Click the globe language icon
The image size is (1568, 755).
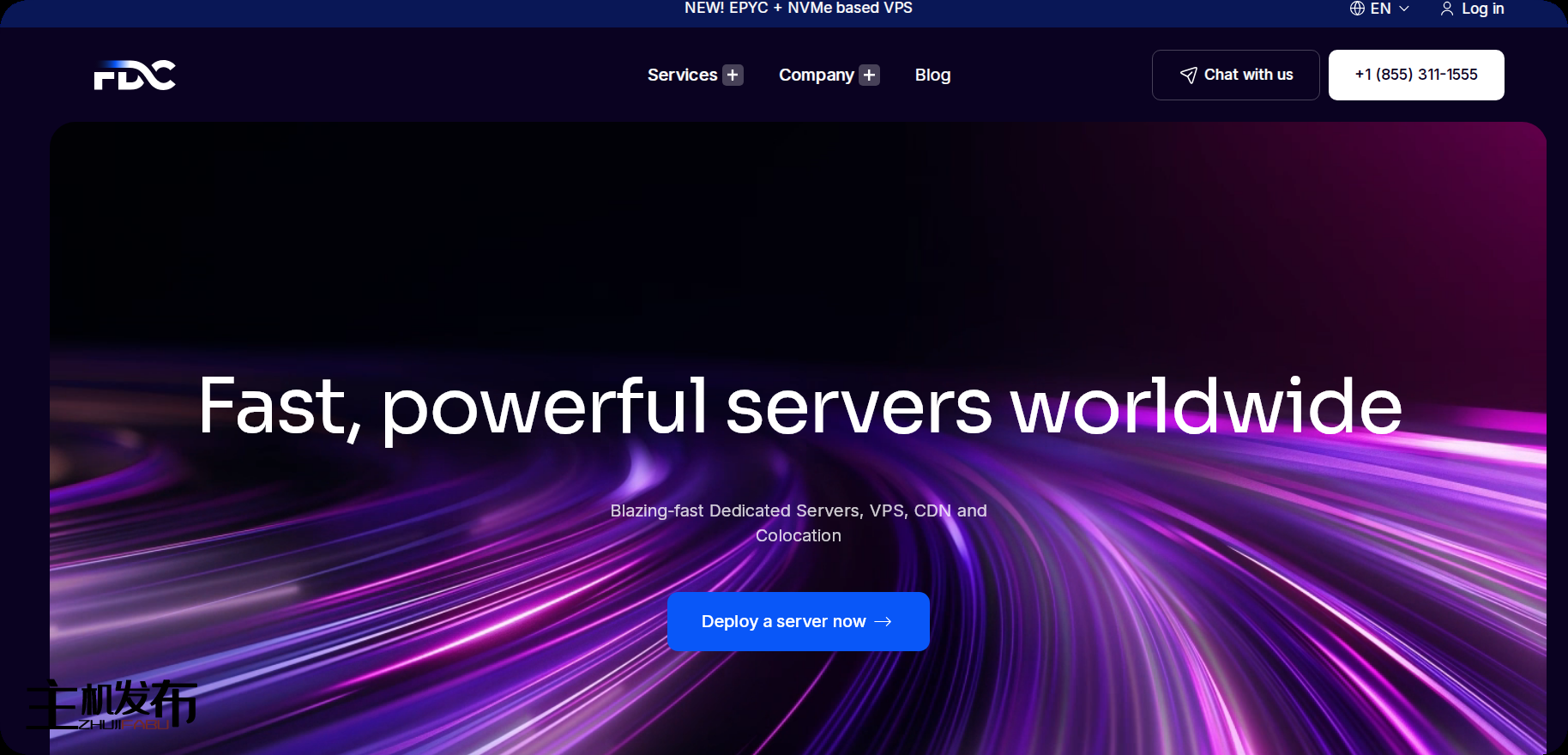click(1357, 9)
